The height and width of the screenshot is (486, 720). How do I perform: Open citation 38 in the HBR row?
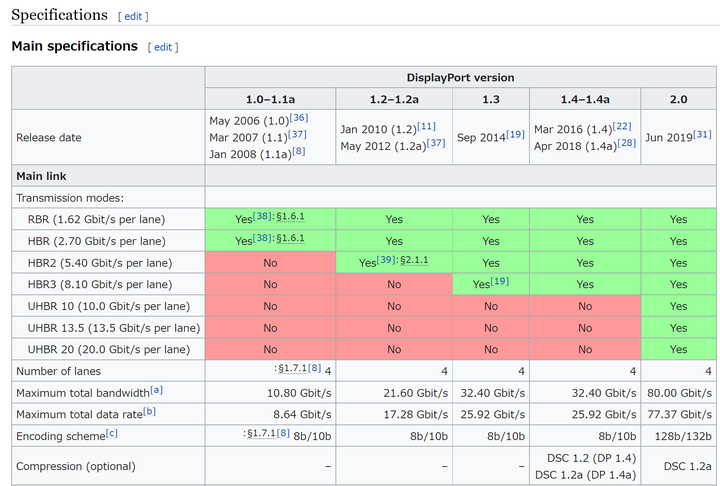pos(262,237)
